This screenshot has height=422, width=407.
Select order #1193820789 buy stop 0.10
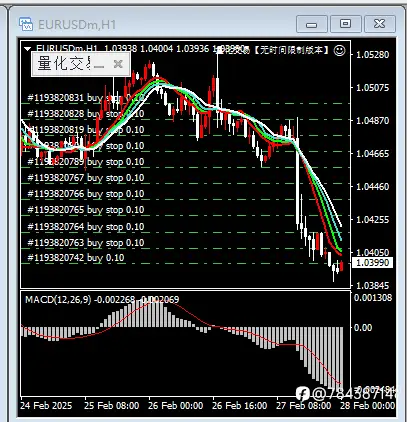coord(86,162)
